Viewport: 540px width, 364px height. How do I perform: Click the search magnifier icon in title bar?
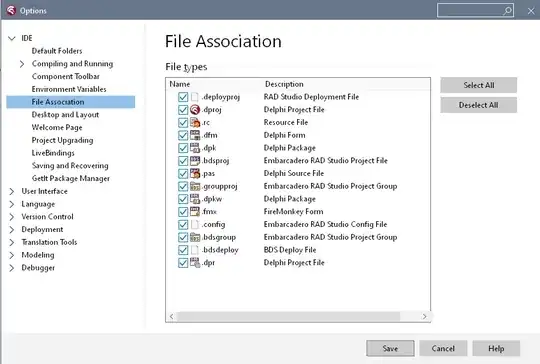click(x=507, y=11)
